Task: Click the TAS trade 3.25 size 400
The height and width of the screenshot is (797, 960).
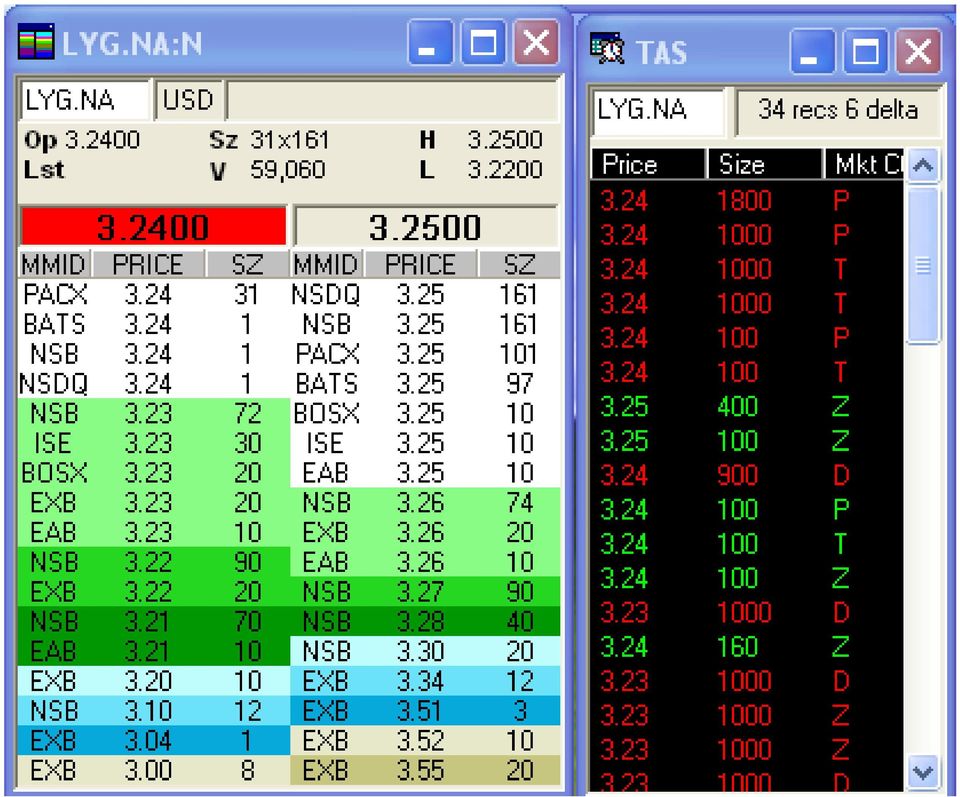Action: coord(747,406)
